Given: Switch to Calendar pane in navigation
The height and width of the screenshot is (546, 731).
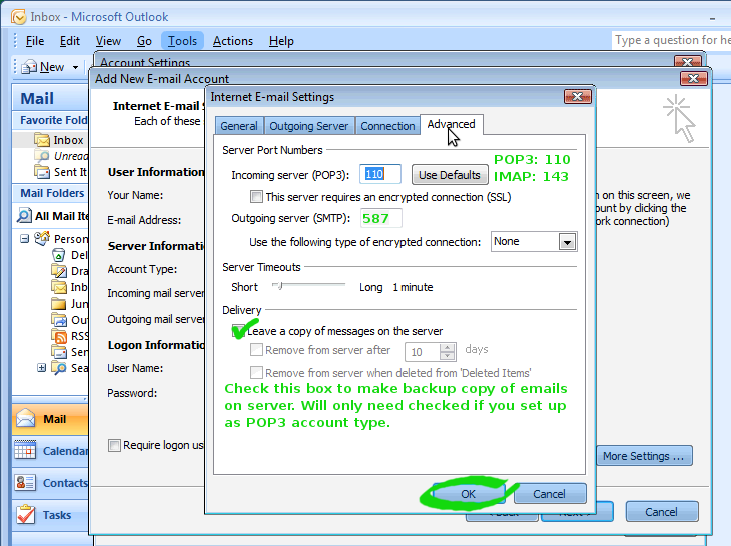Looking at the screenshot, I should [50, 451].
